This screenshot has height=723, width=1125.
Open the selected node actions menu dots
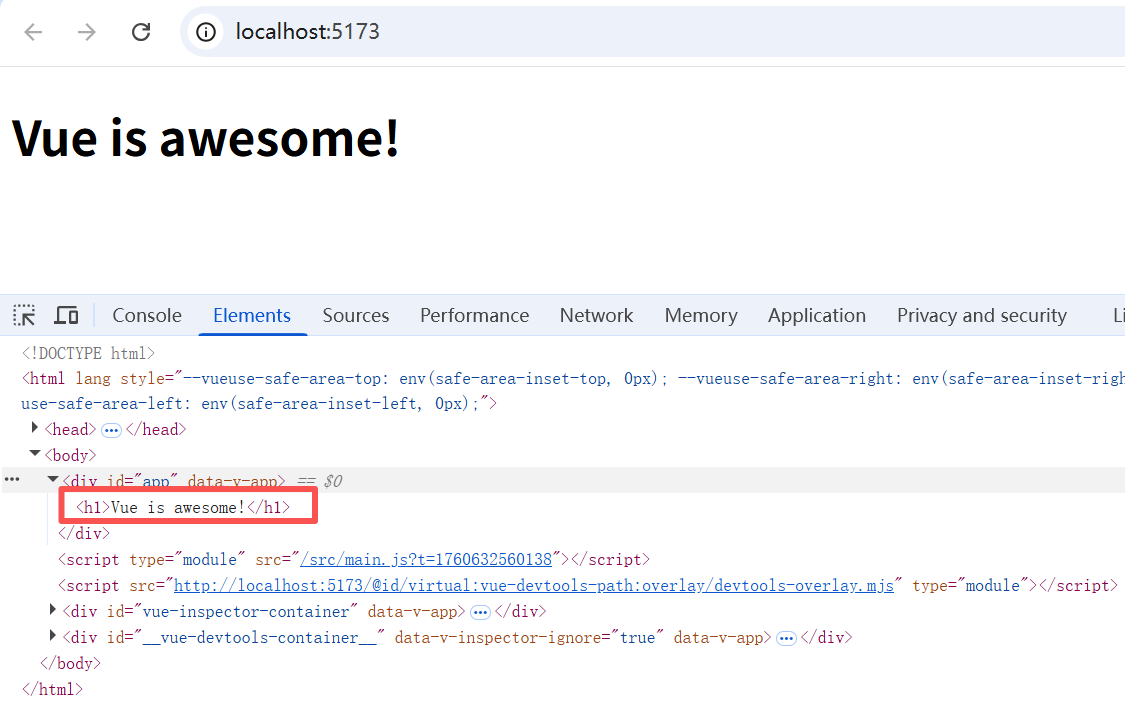coord(12,479)
